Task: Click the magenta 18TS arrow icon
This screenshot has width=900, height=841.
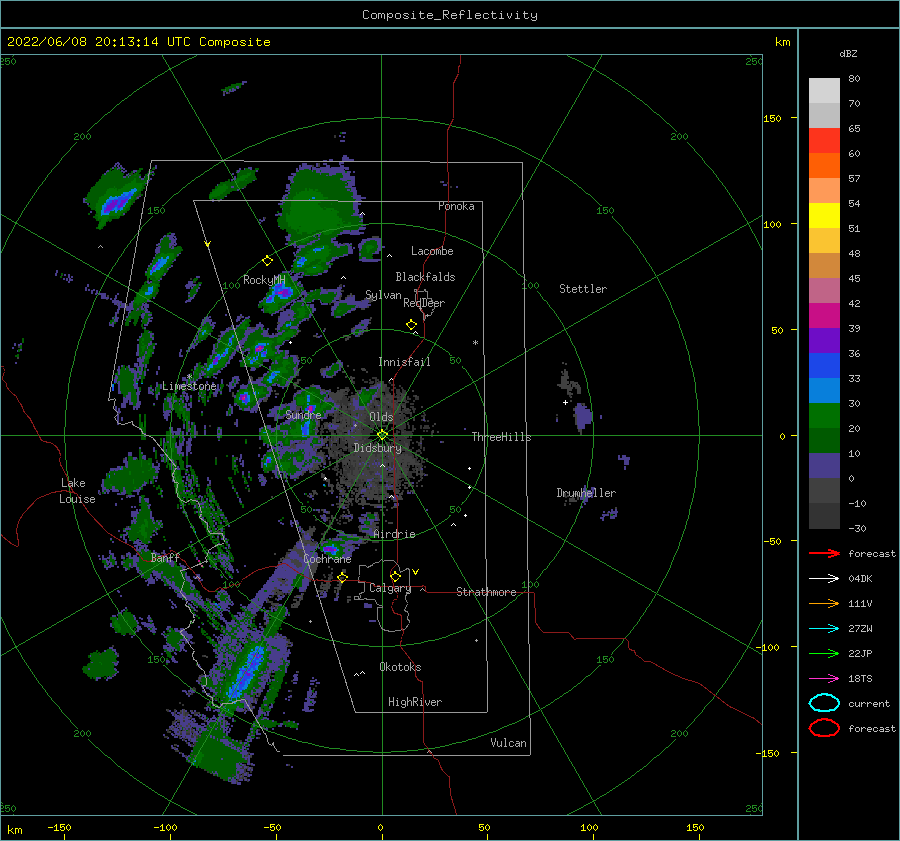Action: point(824,679)
